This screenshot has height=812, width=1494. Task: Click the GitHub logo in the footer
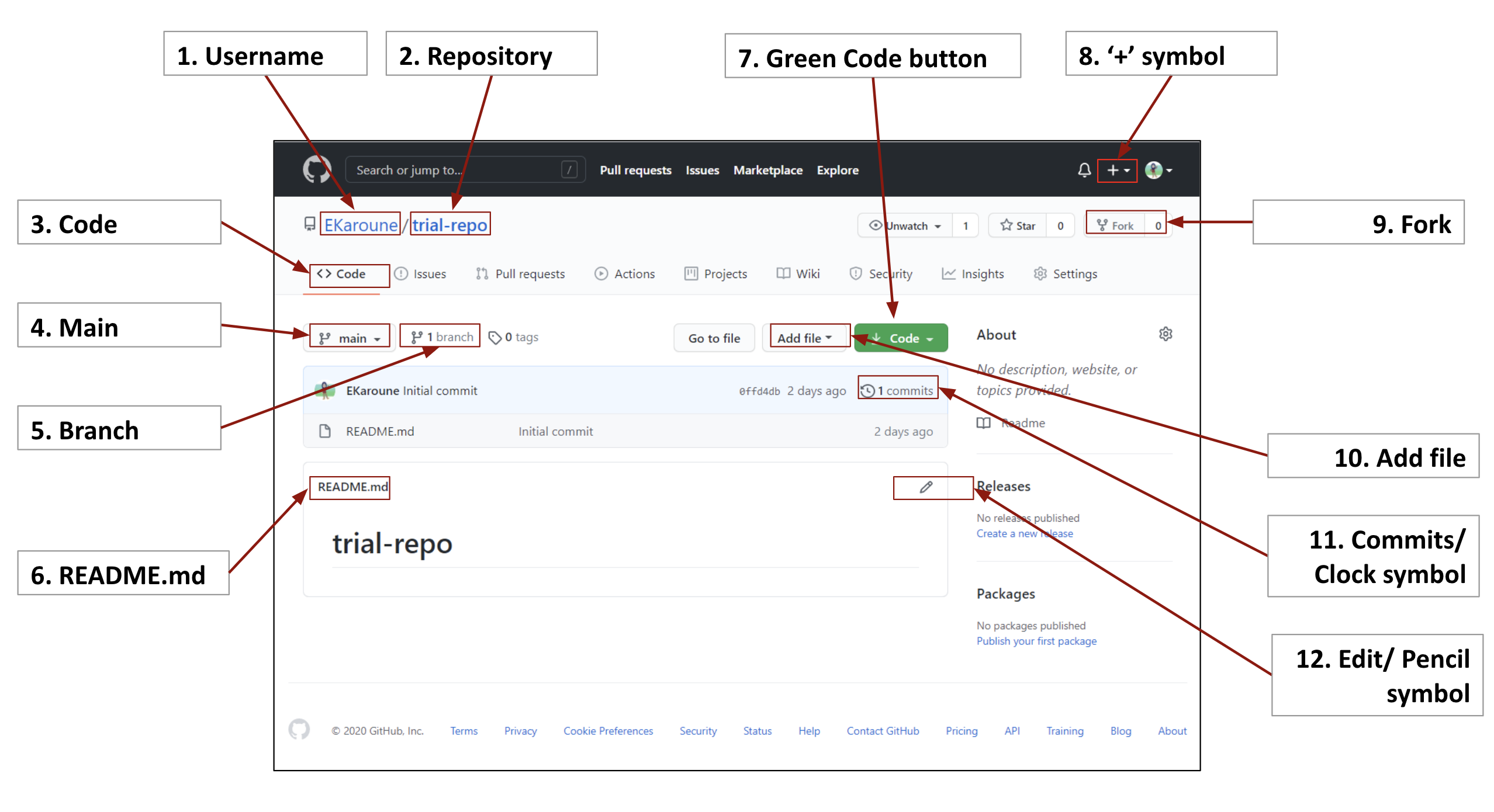pyautogui.click(x=300, y=730)
